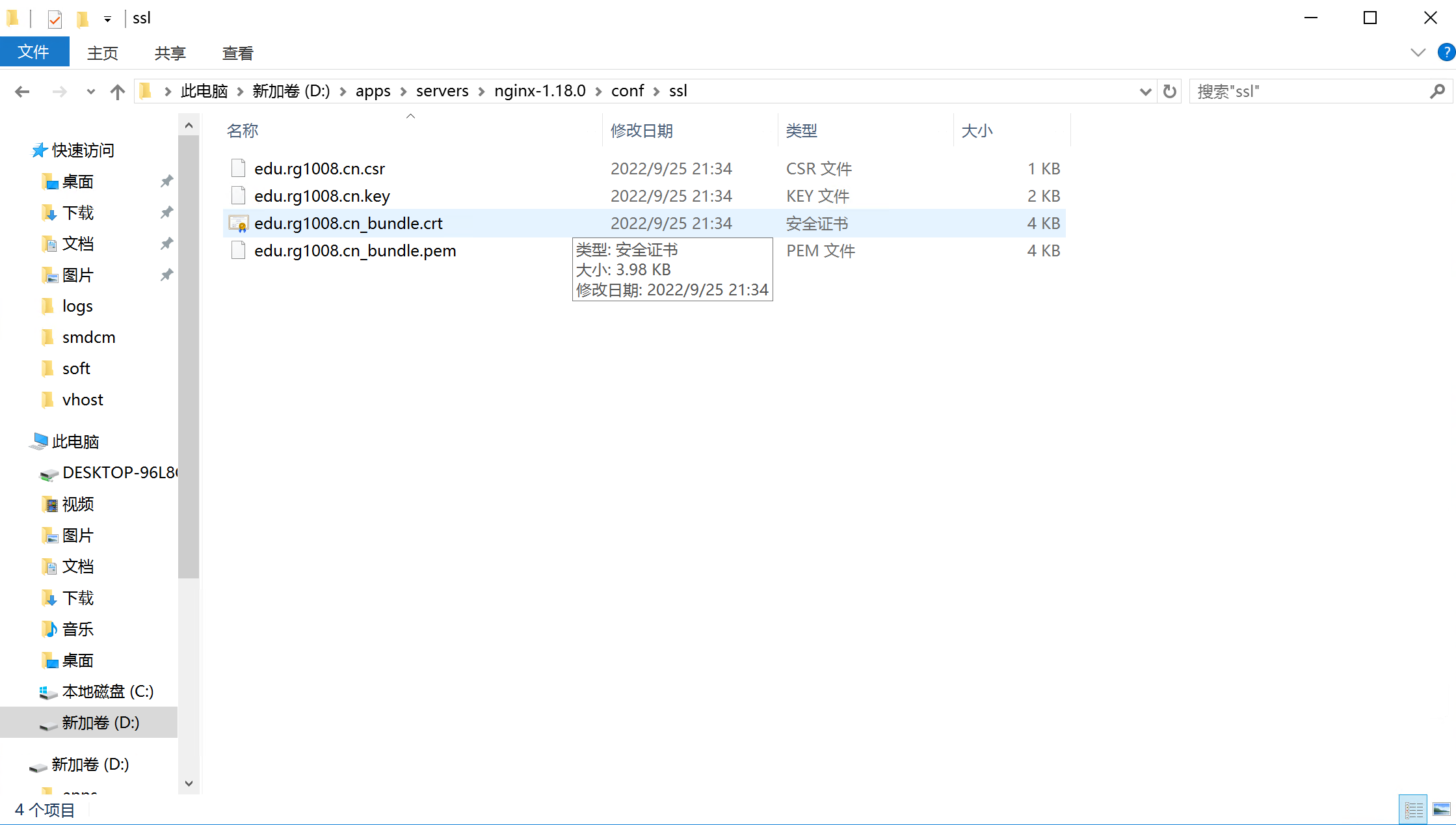Open 本地磁盘 (C:) in navigation pane
The image size is (1456, 825).
107,692
